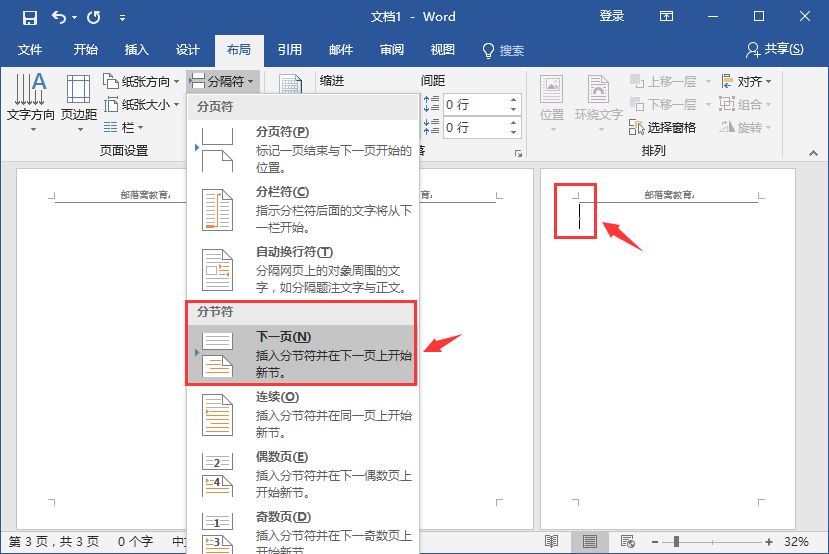
Task: Click the upper 0 行 spacing field
Action: [475, 104]
